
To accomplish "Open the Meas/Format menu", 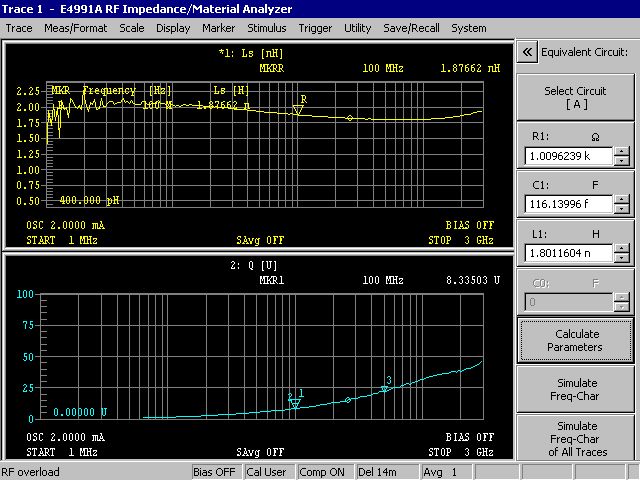I will pyautogui.click(x=76, y=28).
